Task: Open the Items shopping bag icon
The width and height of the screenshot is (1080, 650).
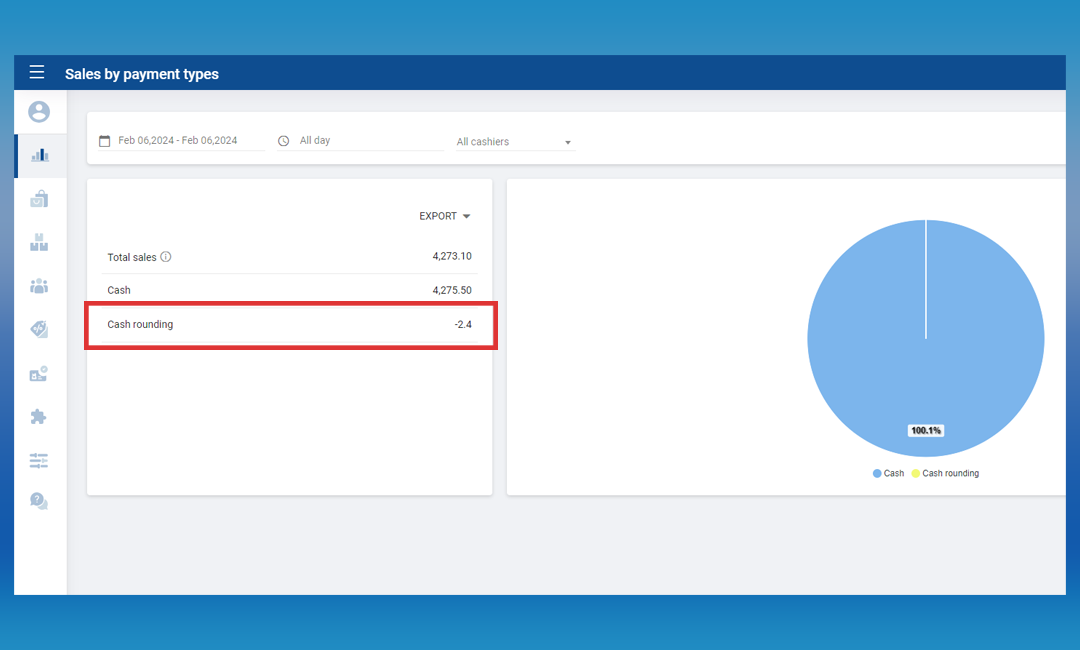Action: pos(39,199)
